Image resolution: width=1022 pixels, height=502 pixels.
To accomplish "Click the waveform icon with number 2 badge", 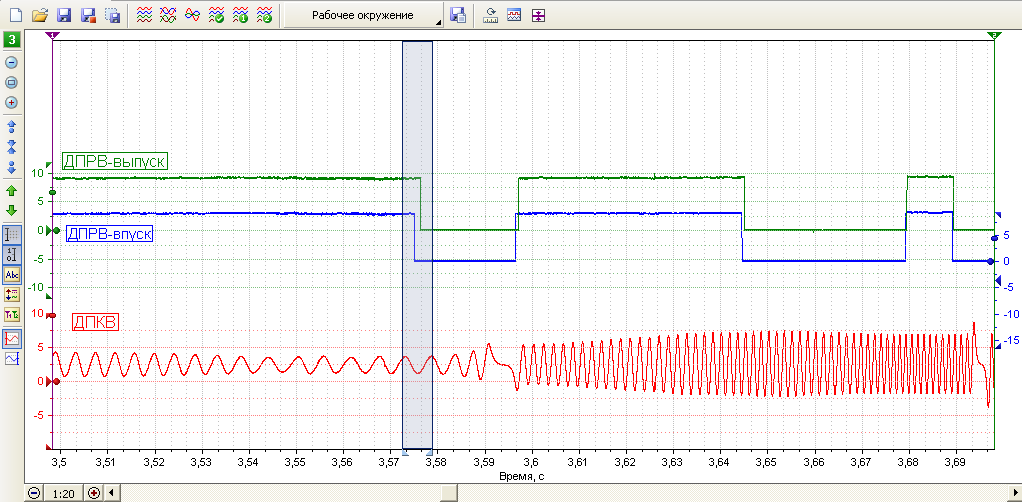I will coord(264,15).
